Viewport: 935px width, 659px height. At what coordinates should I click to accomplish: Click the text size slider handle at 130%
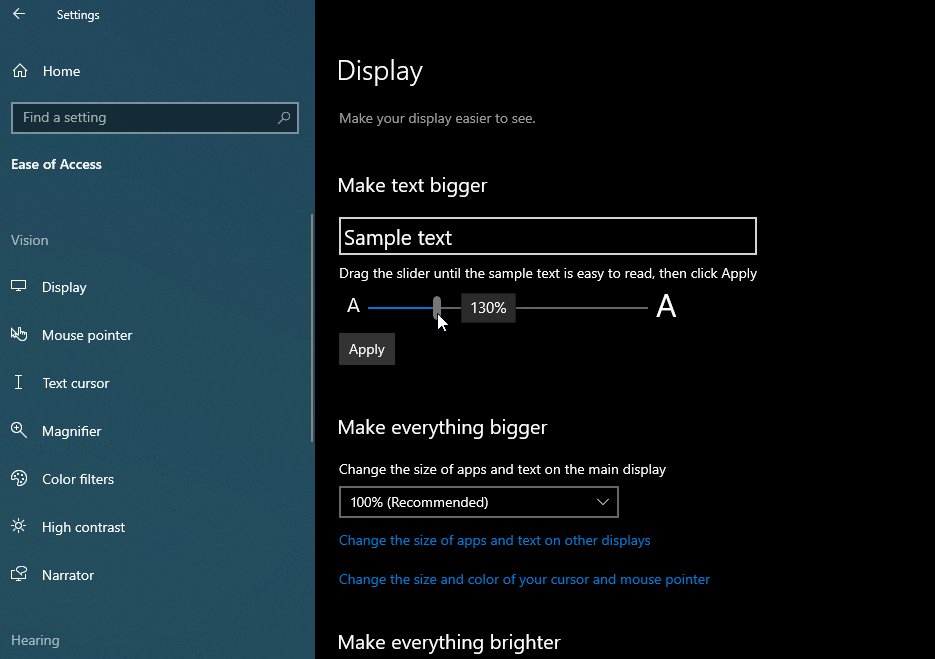click(437, 307)
